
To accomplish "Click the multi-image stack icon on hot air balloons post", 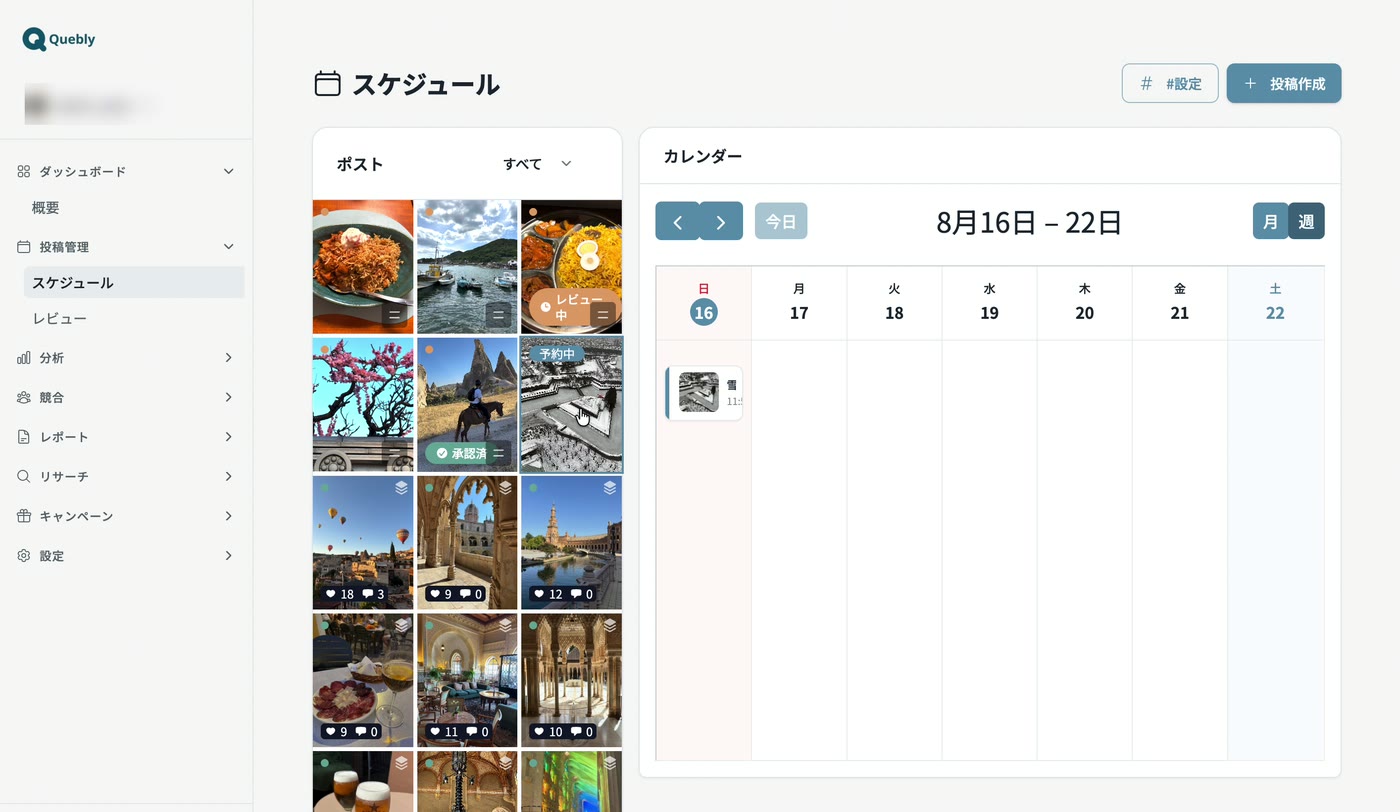I will click(401, 488).
